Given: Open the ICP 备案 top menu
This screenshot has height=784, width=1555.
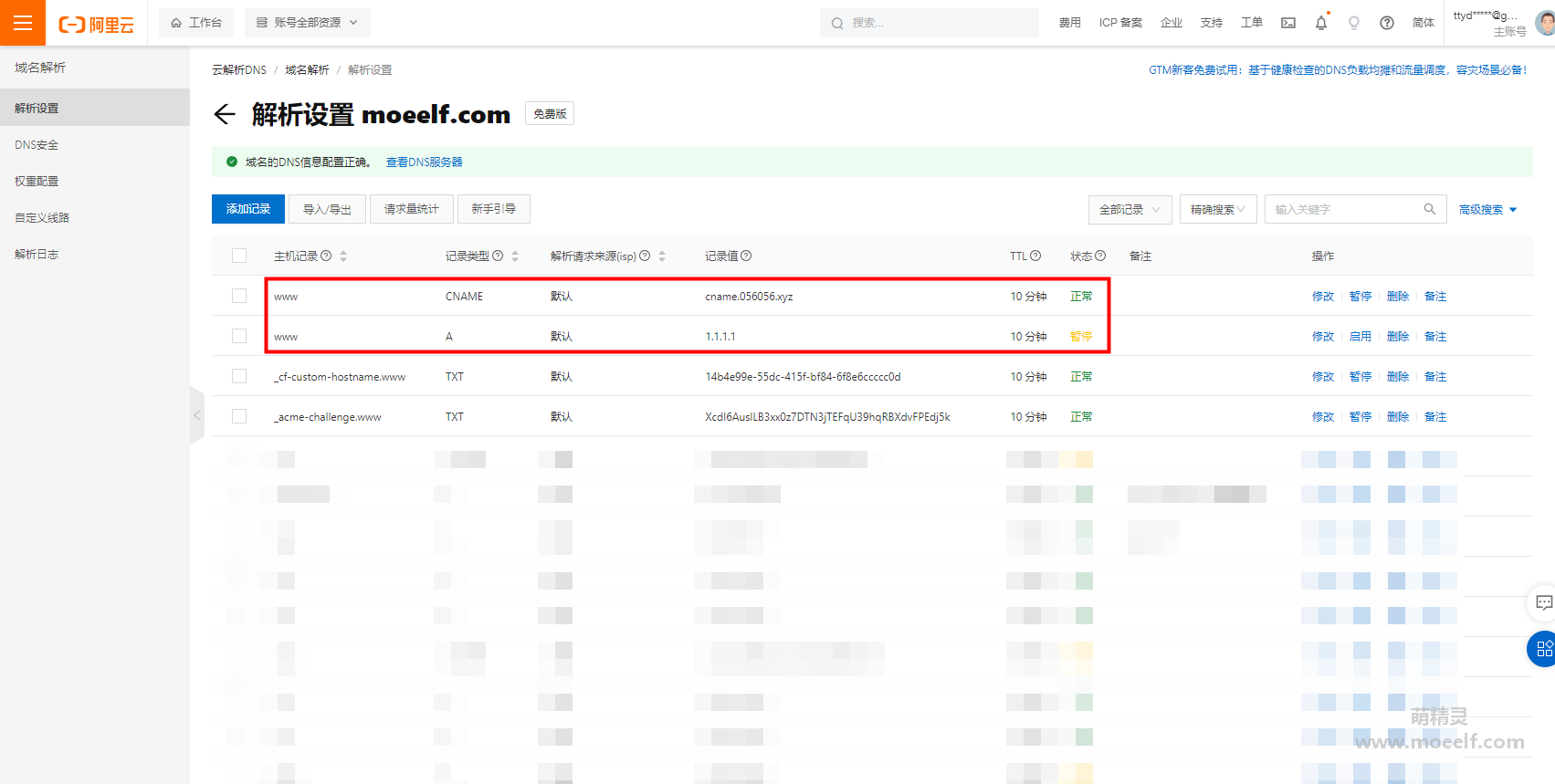Looking at the screenshot, I should [1120, 23].
